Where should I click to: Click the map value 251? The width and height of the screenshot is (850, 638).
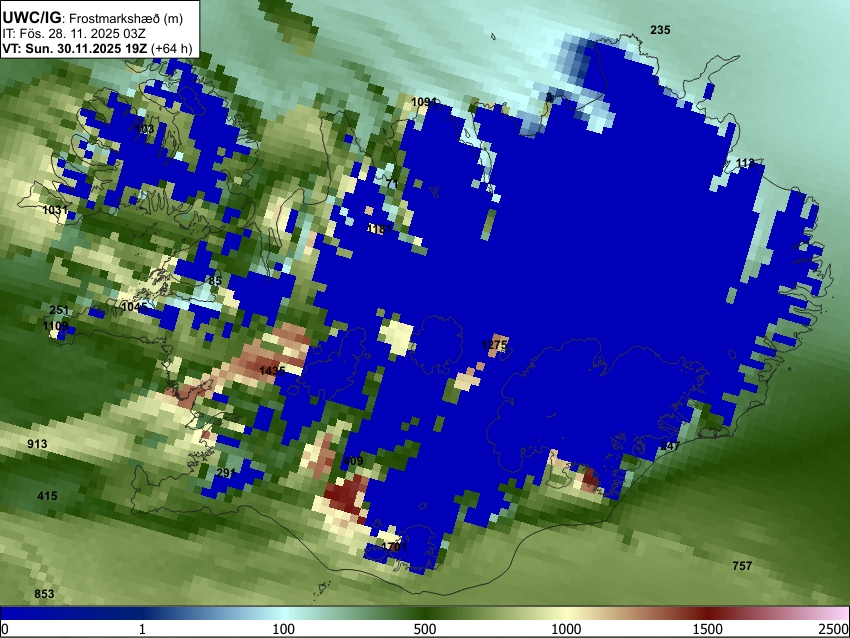pos(59,310)
